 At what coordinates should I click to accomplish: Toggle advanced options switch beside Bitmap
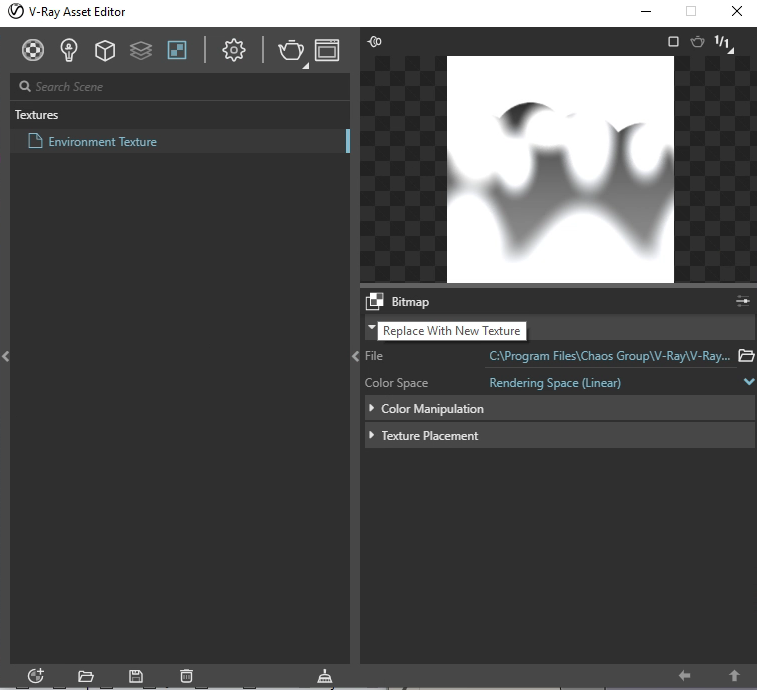click(743, 301)
